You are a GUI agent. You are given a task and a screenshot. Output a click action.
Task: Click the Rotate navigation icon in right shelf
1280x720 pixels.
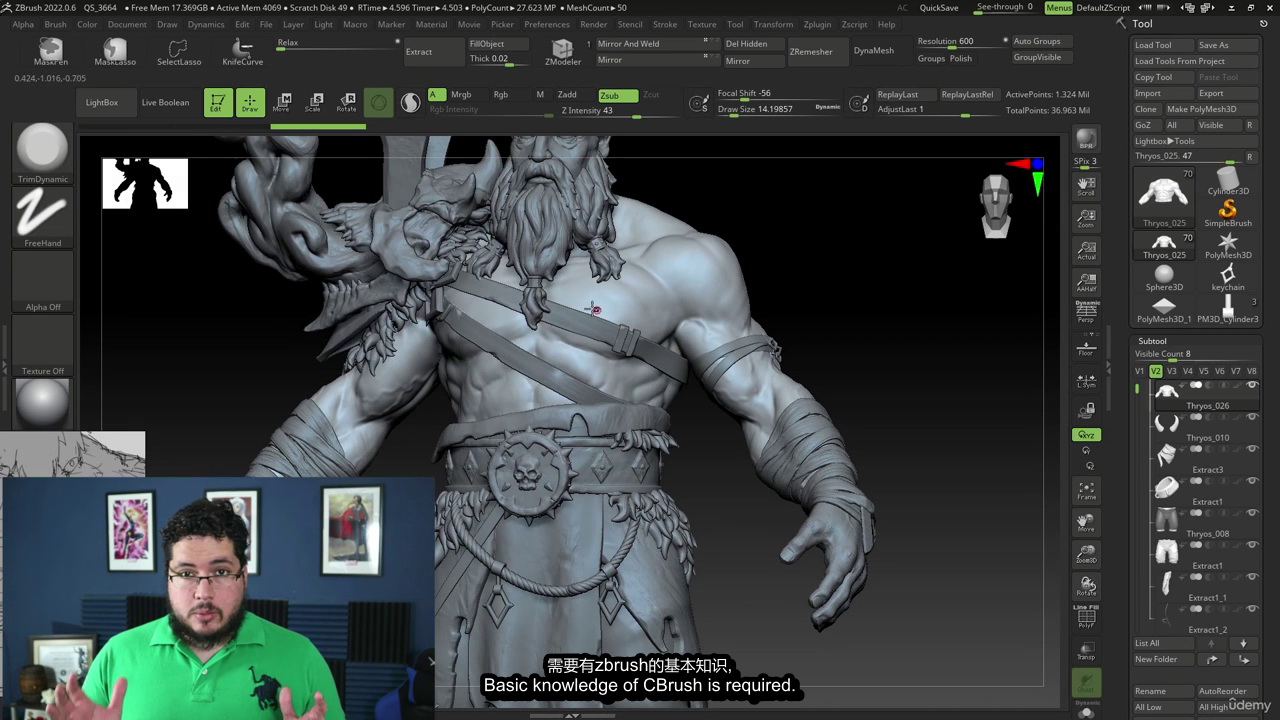[x=1086, y=586]
